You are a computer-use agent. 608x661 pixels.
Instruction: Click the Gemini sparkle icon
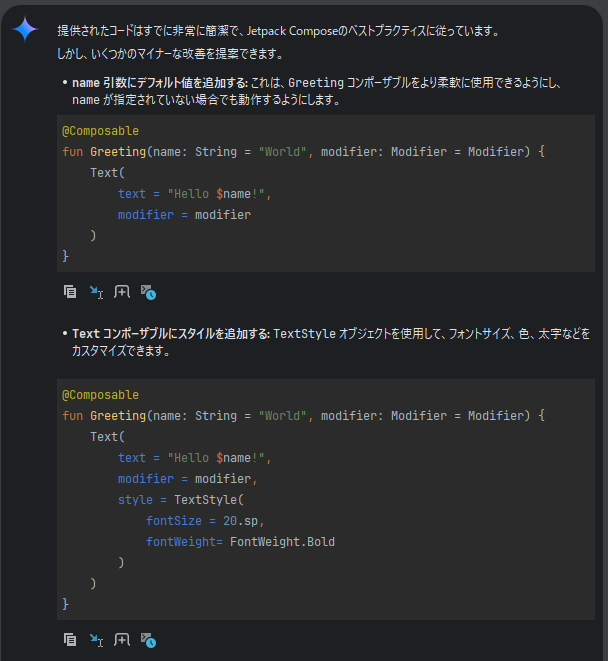[x=25, y=29]
